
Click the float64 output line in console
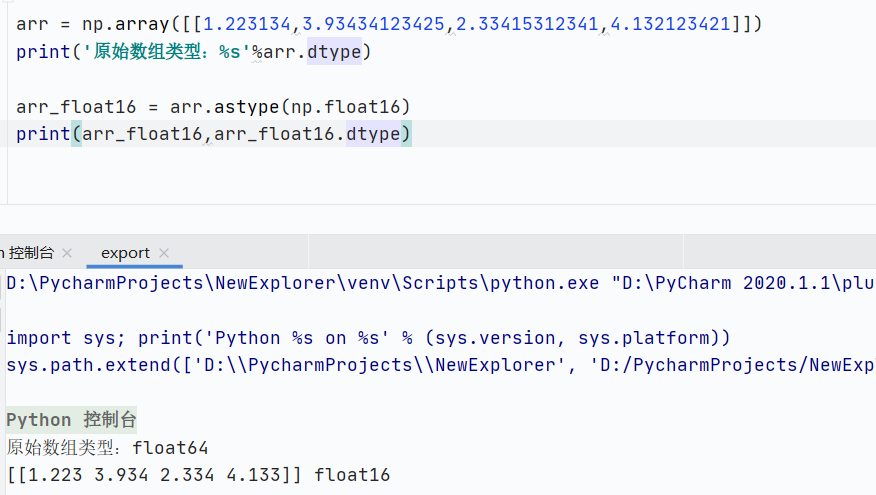(108, 447)
